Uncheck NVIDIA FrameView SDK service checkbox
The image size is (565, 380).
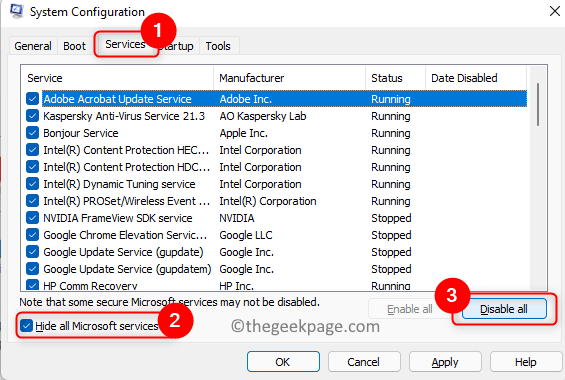[x=32, y=218]
